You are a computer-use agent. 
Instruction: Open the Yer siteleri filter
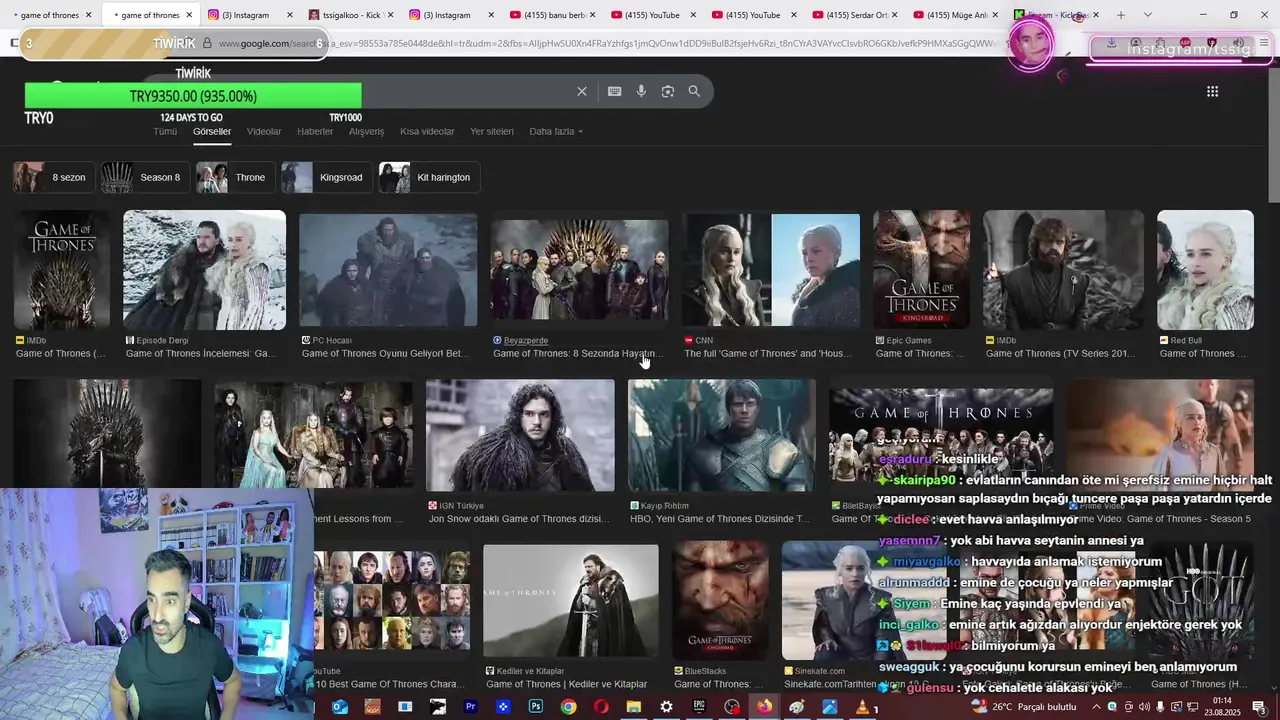(492, 132)
